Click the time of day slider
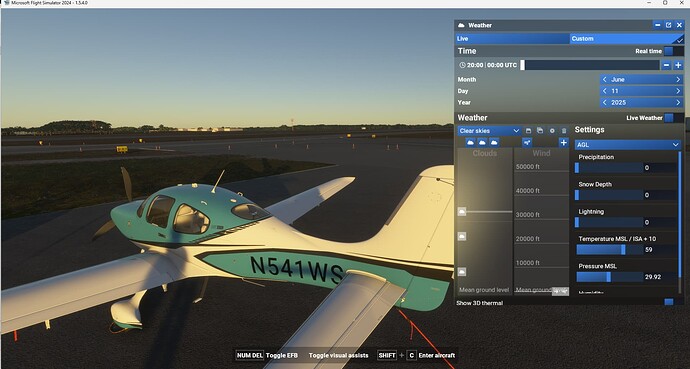Viewport: 690px width, 369px height. [590, 65]
